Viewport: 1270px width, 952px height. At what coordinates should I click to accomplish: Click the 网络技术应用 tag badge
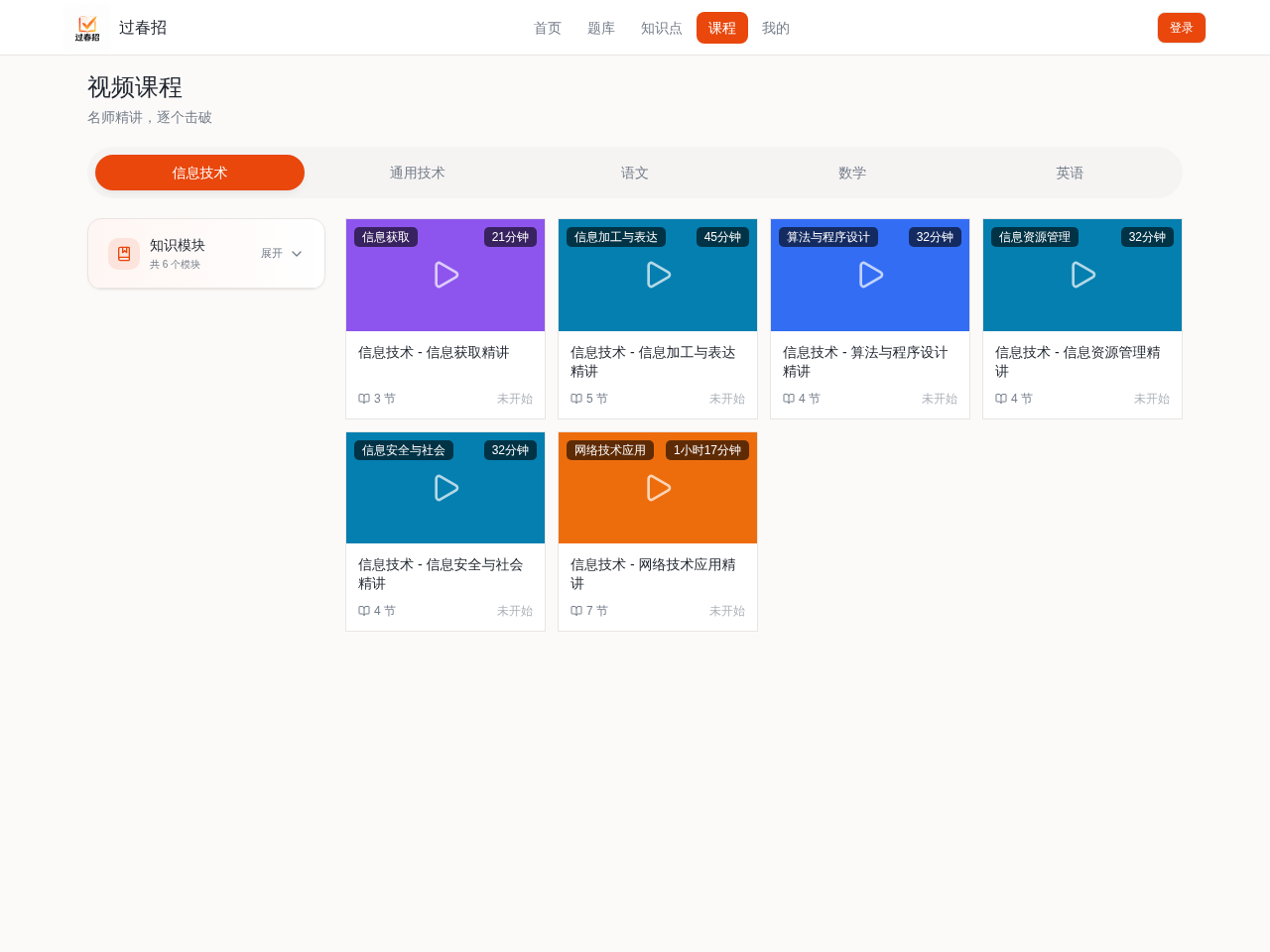(x=610, y=450)
